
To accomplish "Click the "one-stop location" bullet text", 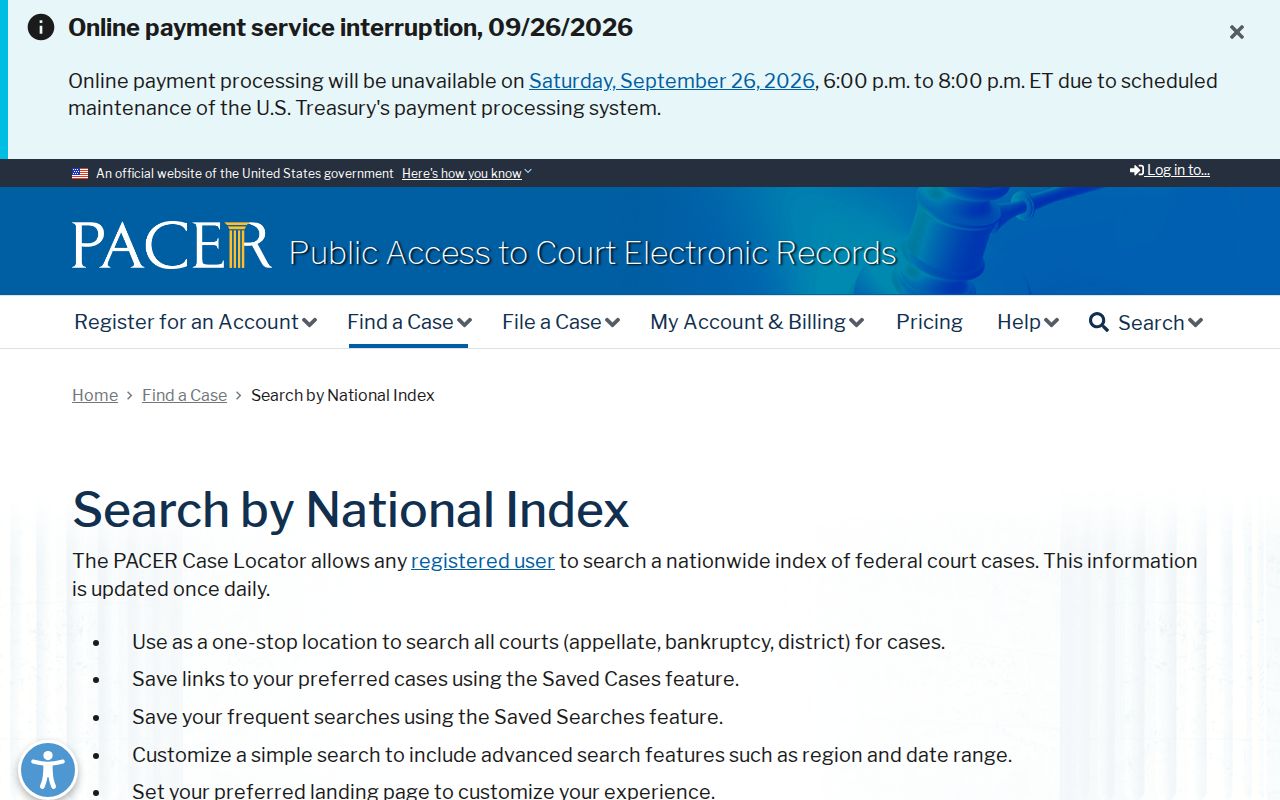I will pos(538,642).
